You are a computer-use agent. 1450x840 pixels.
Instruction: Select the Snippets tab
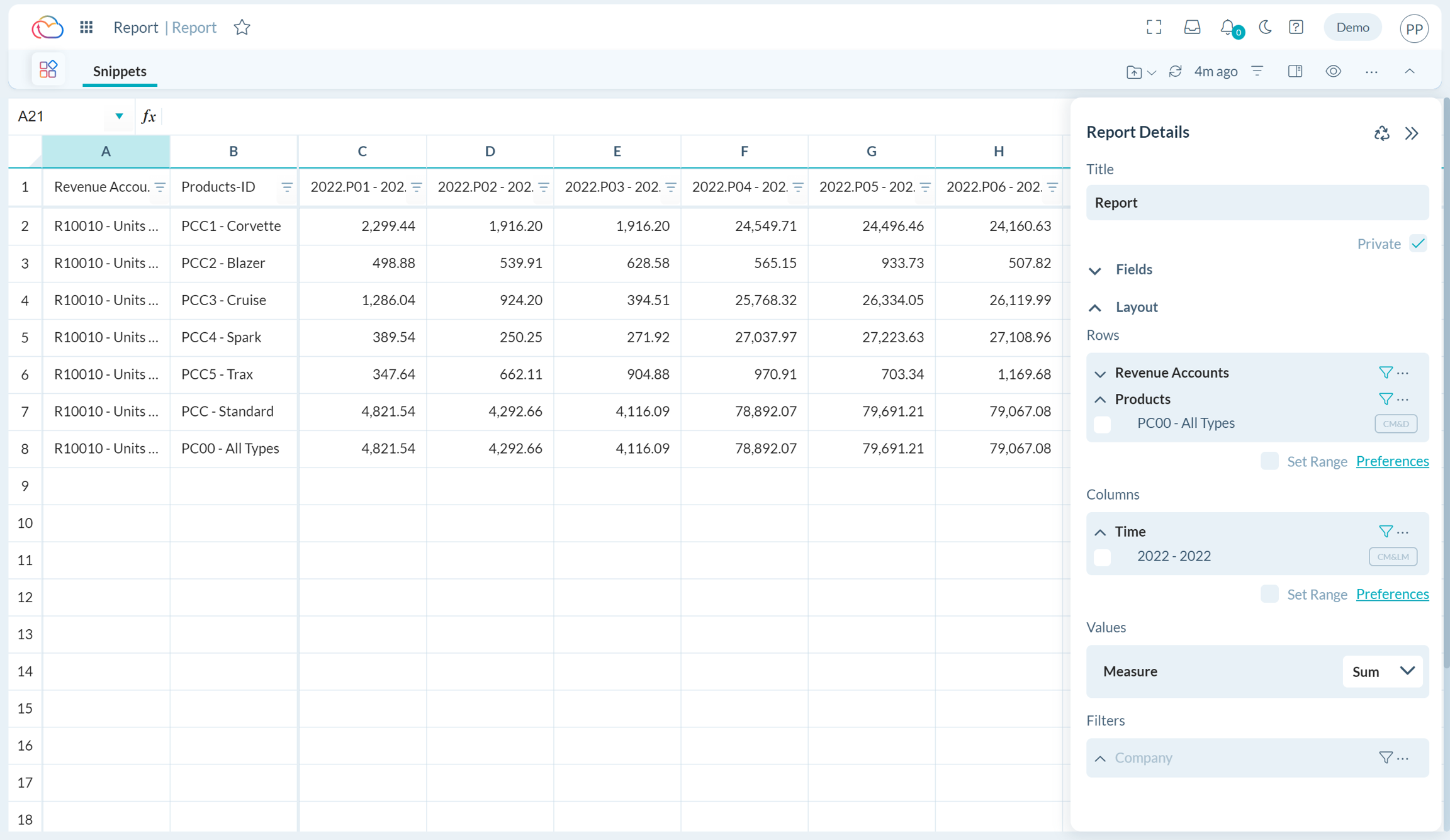pos(120,71)
